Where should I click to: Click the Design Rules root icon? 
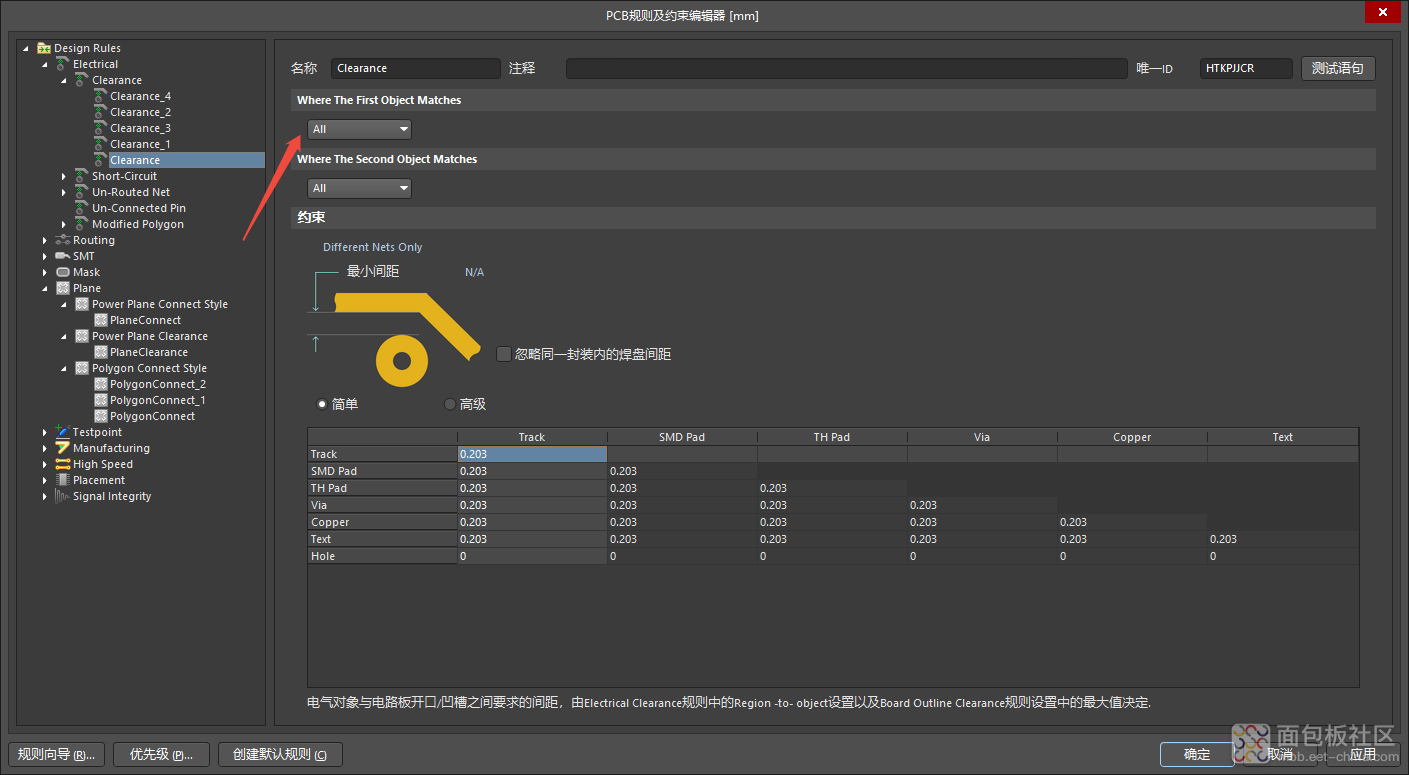click(44, 48)
